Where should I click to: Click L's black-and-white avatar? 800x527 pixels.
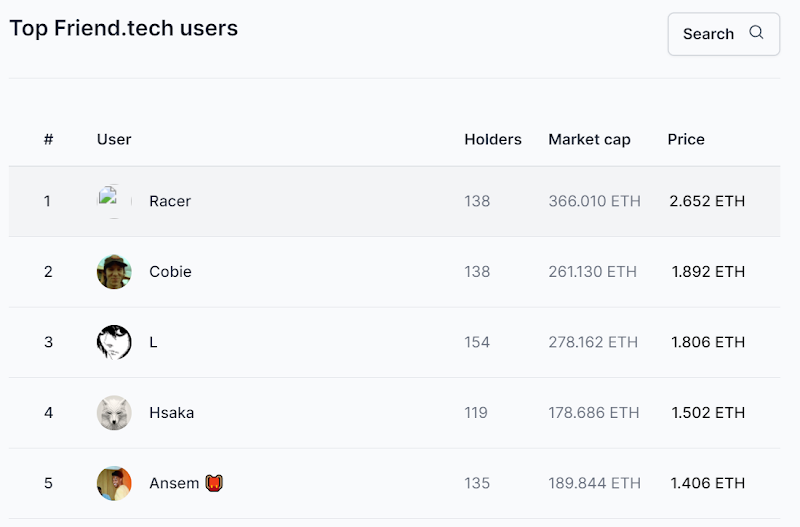click(114, 342)
